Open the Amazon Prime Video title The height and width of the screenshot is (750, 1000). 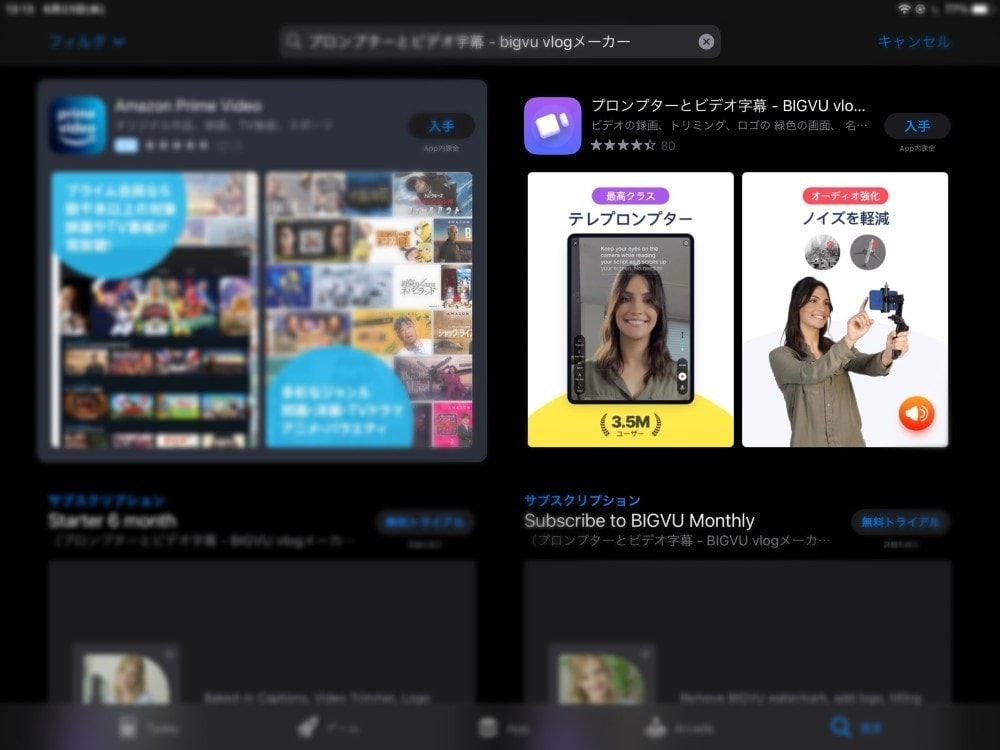(x=188, y=106)
